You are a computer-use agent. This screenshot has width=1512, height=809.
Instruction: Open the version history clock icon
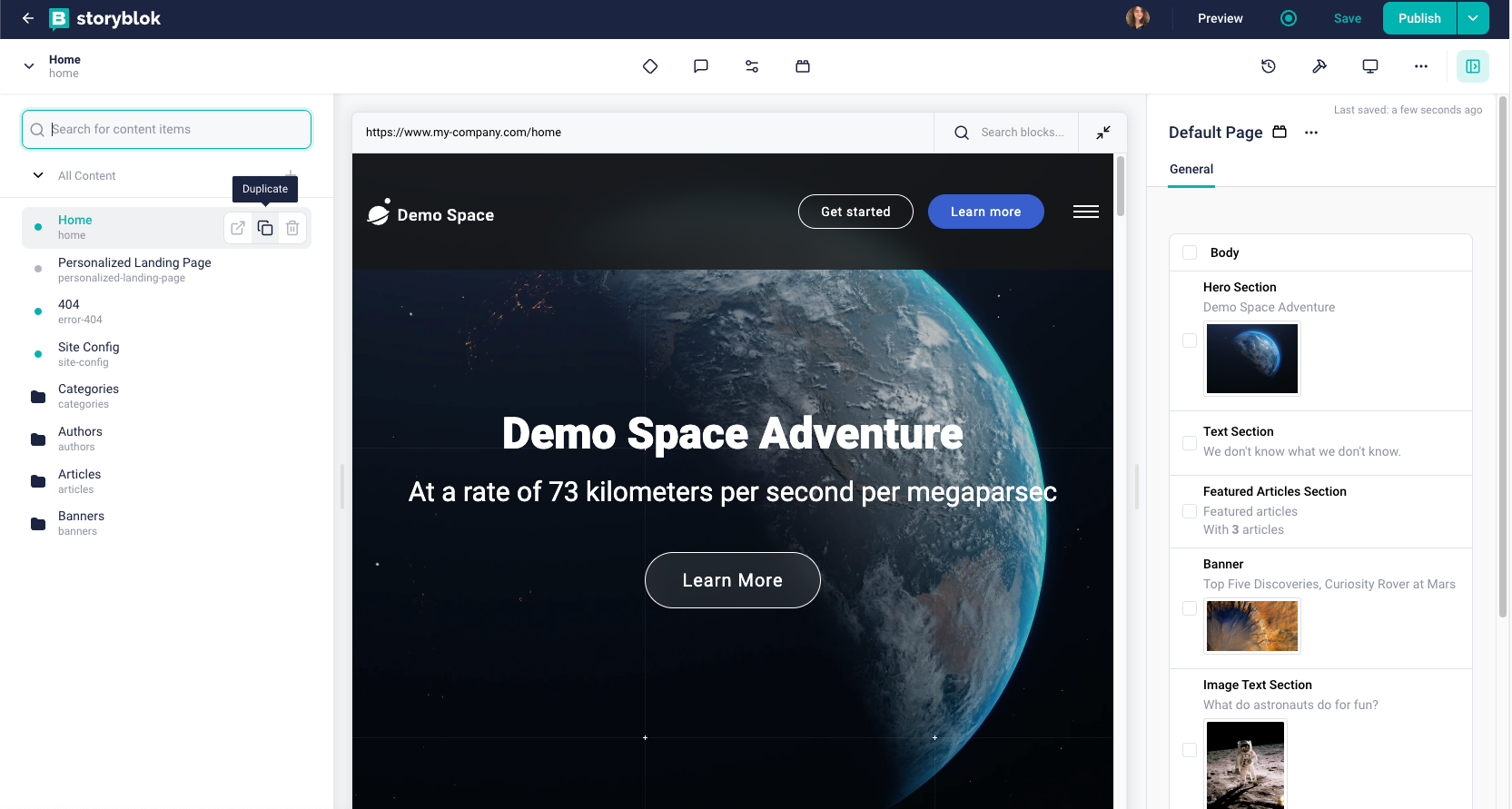[x=1269, y=66]
